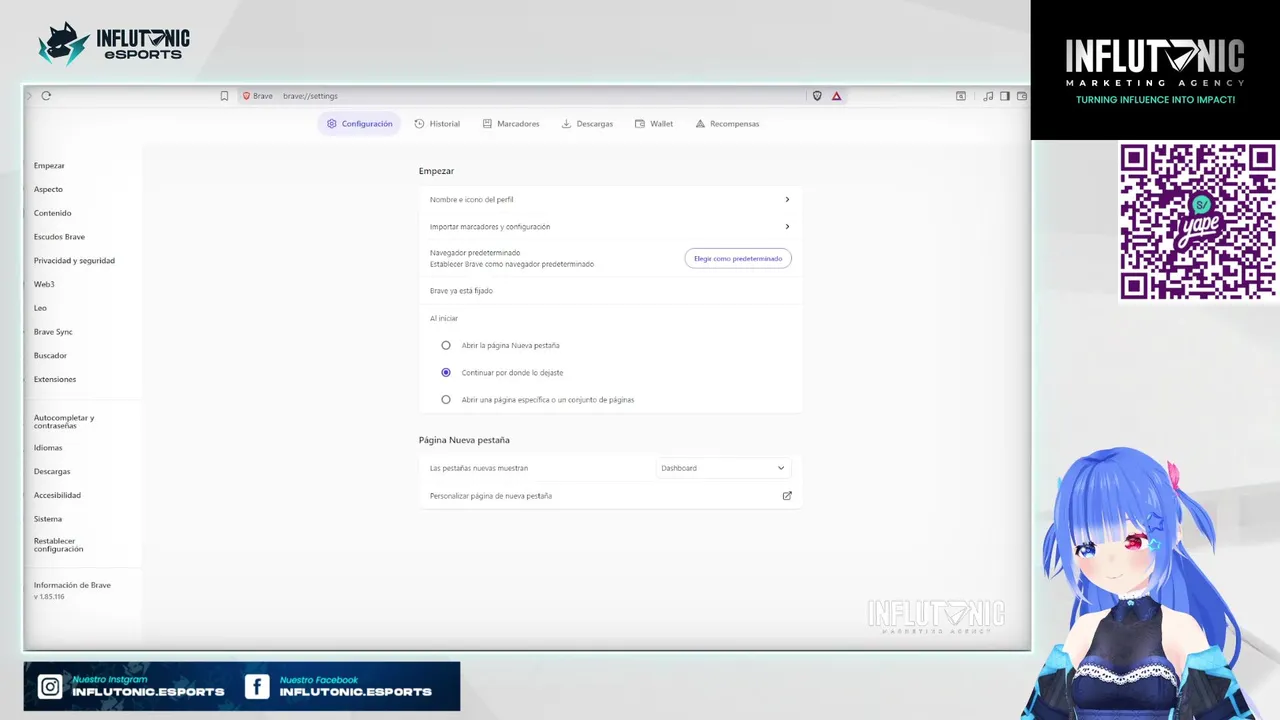Click the 'Las pestañas nuevas muestran' label
1280x720 pixels.
[479, 468]
